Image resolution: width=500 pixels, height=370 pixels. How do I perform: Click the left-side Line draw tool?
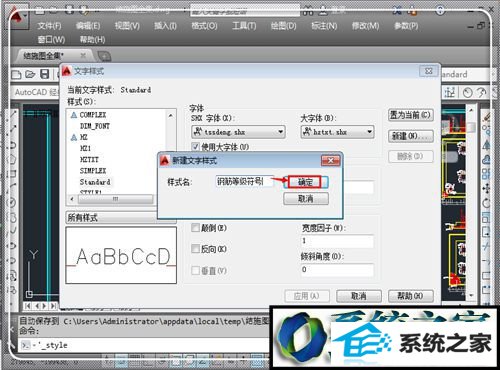click(13, 114)
